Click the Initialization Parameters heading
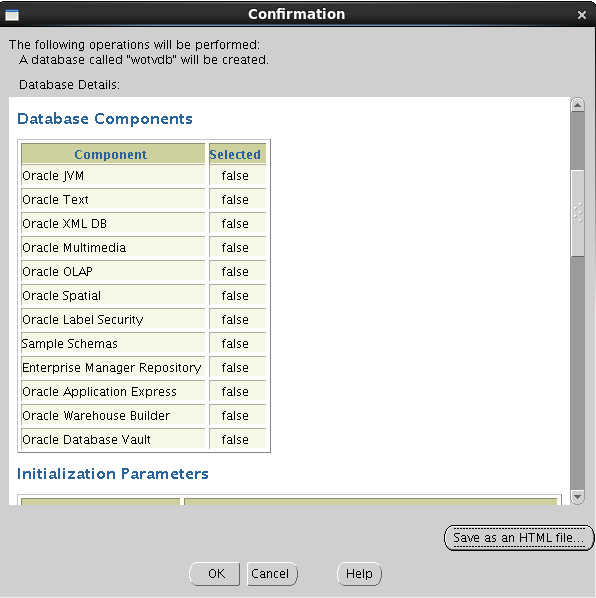The width and height of the screenshot is (596, 598). point(113,474)
